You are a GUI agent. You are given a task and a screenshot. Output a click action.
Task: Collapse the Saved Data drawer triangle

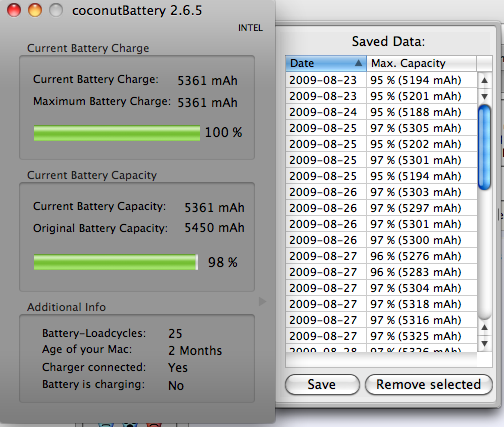262,301
